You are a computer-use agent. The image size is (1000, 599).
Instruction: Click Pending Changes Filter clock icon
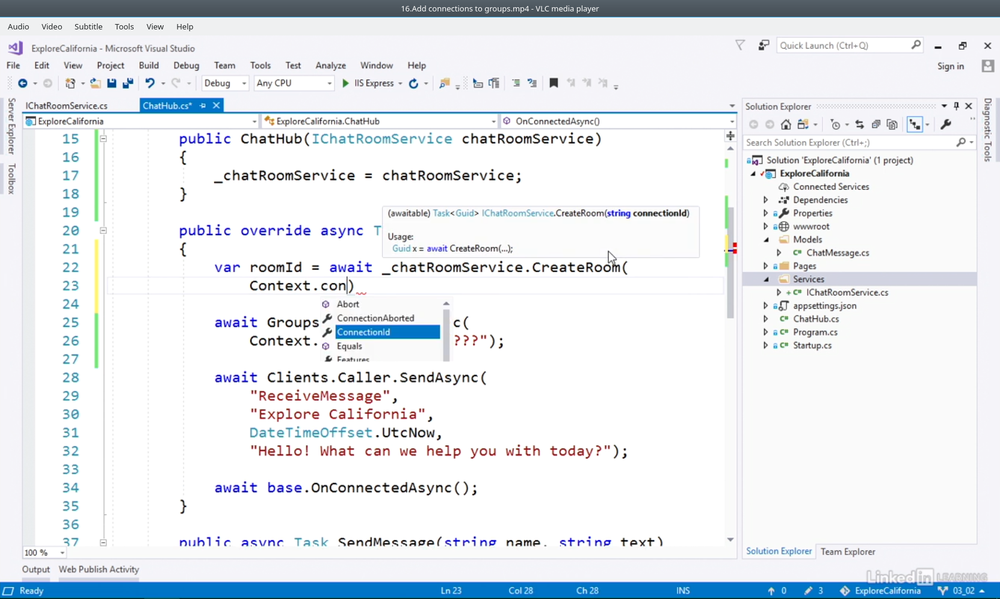pos(835,124)
